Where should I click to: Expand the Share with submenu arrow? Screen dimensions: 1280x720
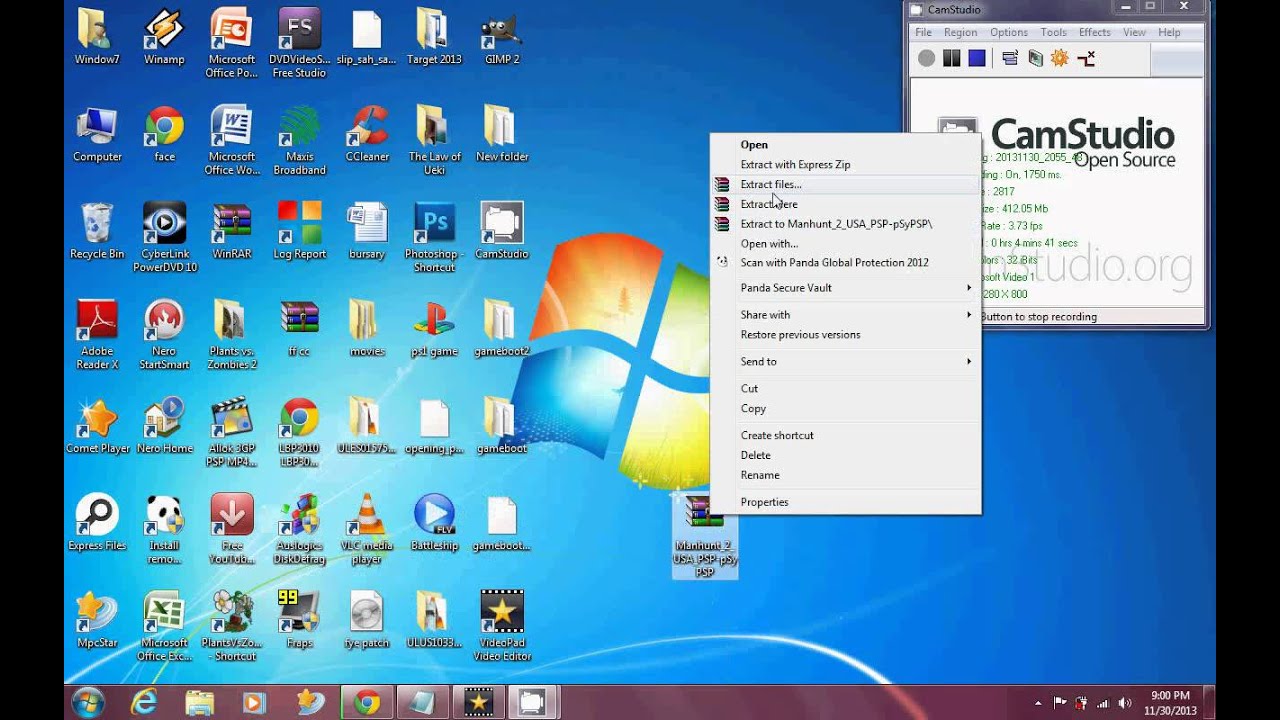point(968,315)
